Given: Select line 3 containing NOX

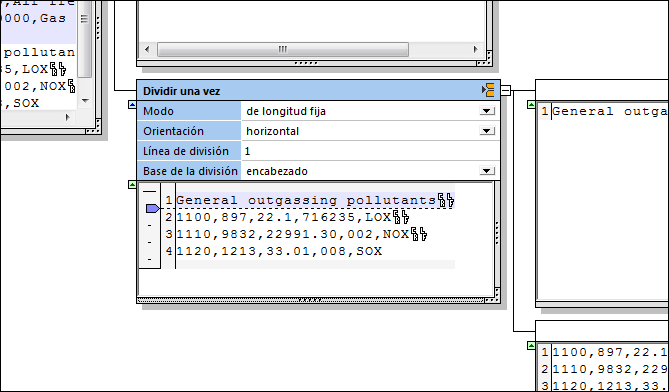Looking at the screenshot, I should [x=301, y=234].
